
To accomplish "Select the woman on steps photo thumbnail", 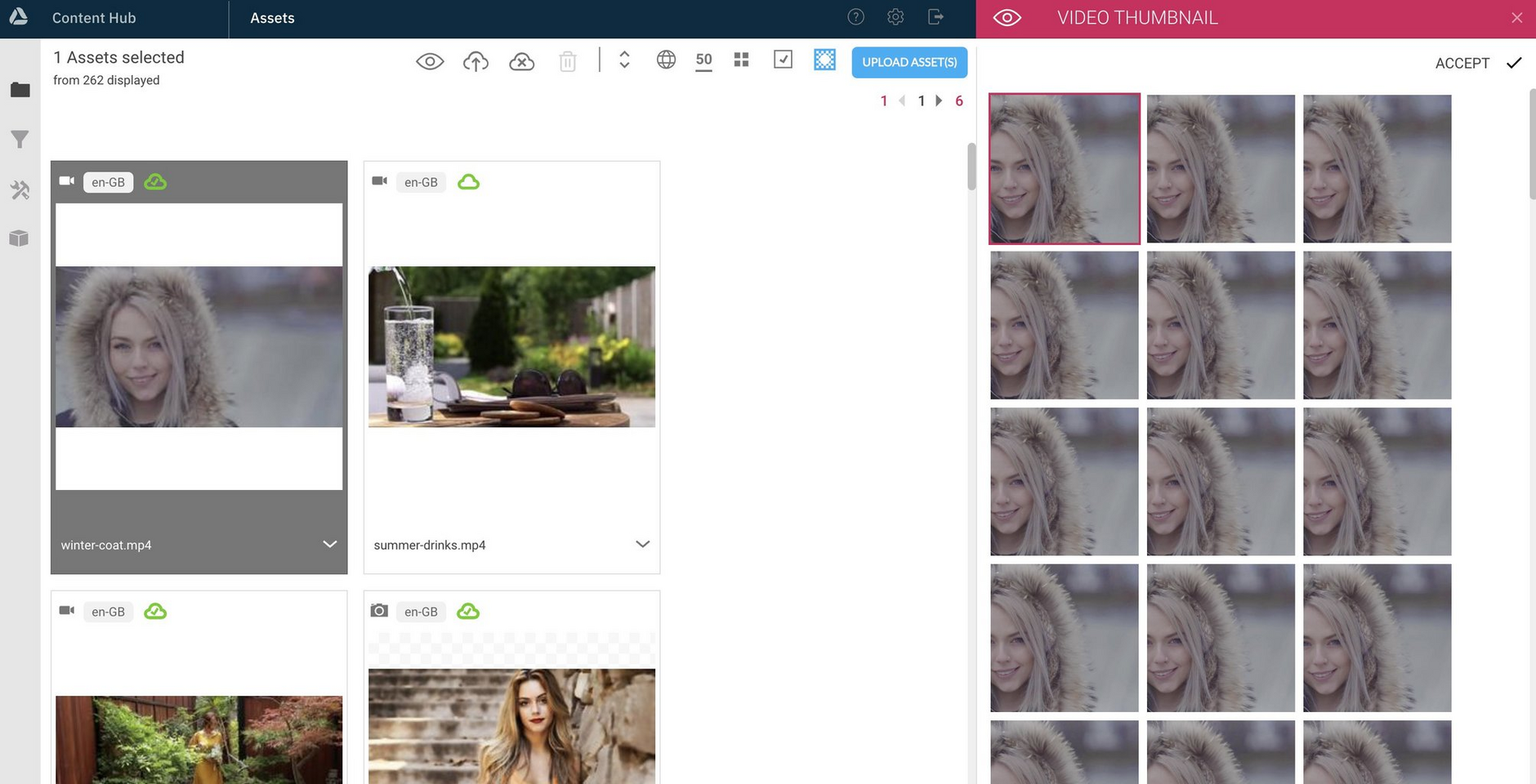I will click(511, 726).
